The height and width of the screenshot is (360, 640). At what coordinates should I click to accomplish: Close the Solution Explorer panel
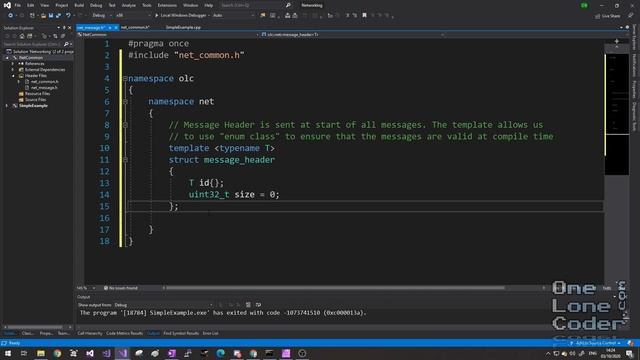pyautogui.click(x=69, y=28)
